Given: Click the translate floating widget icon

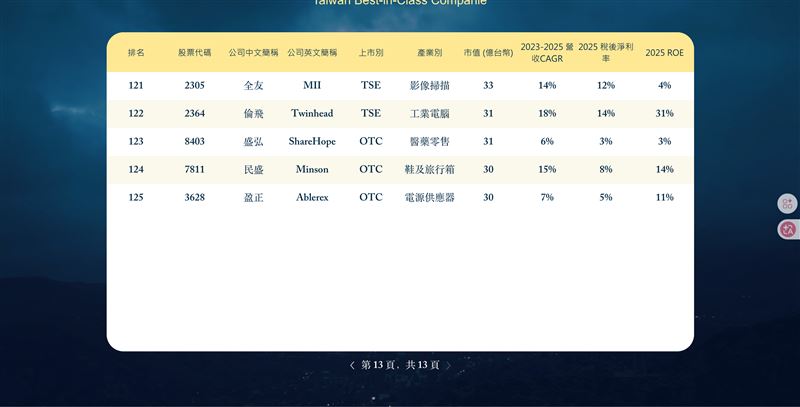Looking at the screenshot, I should (787, 229).
